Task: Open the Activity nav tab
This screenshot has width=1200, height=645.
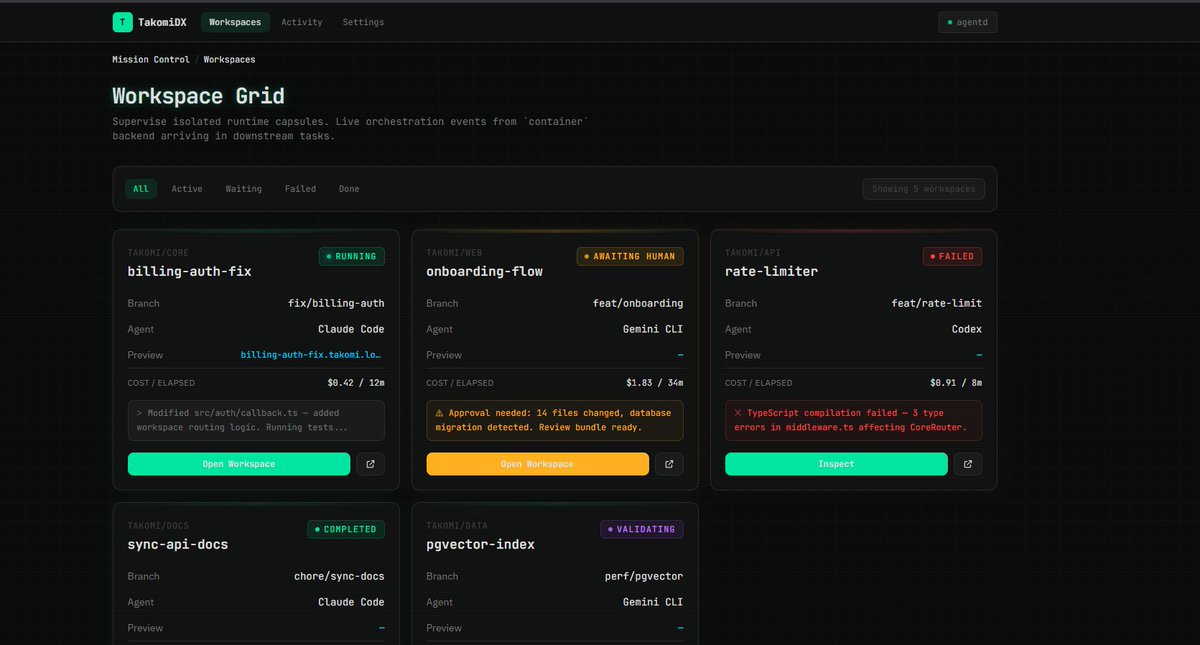Action: 302,22
